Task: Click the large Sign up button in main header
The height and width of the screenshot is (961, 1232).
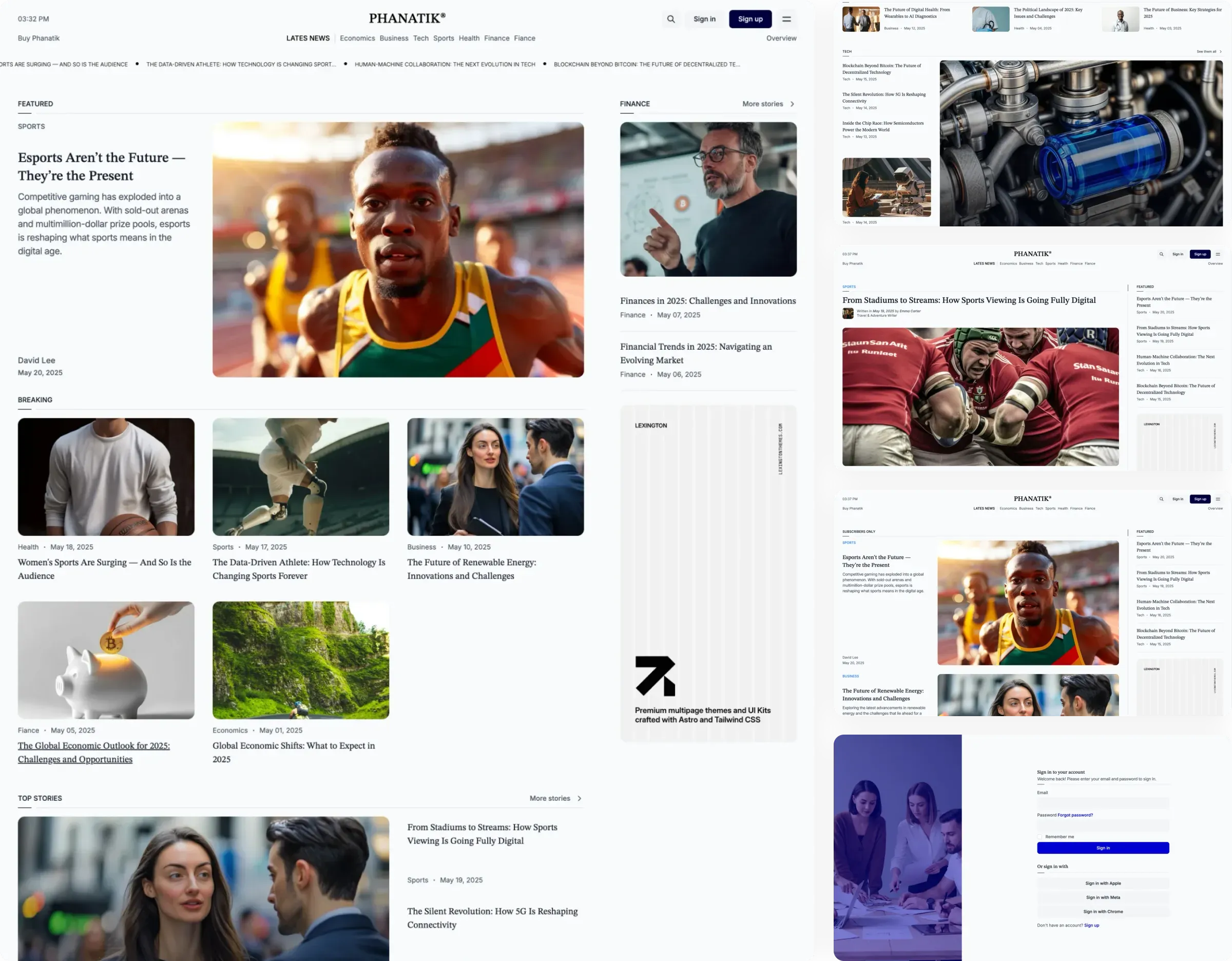Action: click(x=750, y=18)
